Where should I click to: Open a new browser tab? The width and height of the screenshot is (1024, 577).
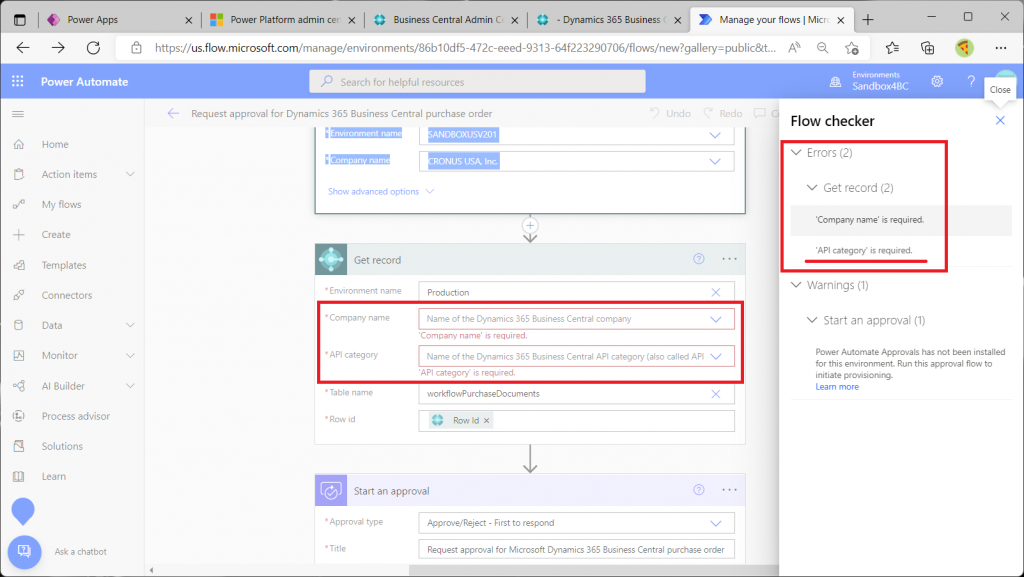868,20
